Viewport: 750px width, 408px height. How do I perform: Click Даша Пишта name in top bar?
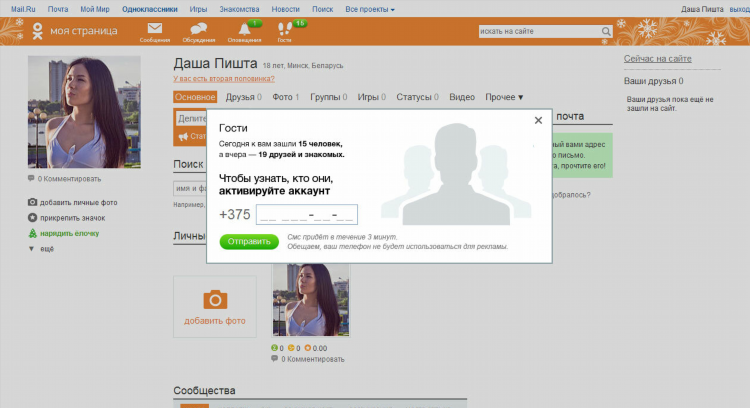click(x=702, y=9)
